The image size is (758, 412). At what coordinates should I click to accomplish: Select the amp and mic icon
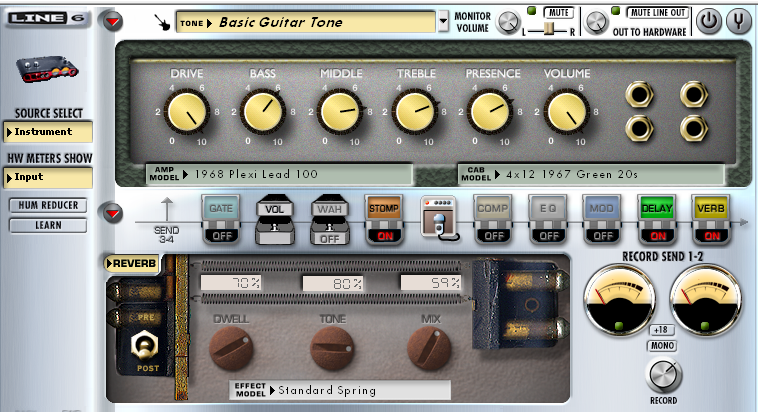[438, 218]
